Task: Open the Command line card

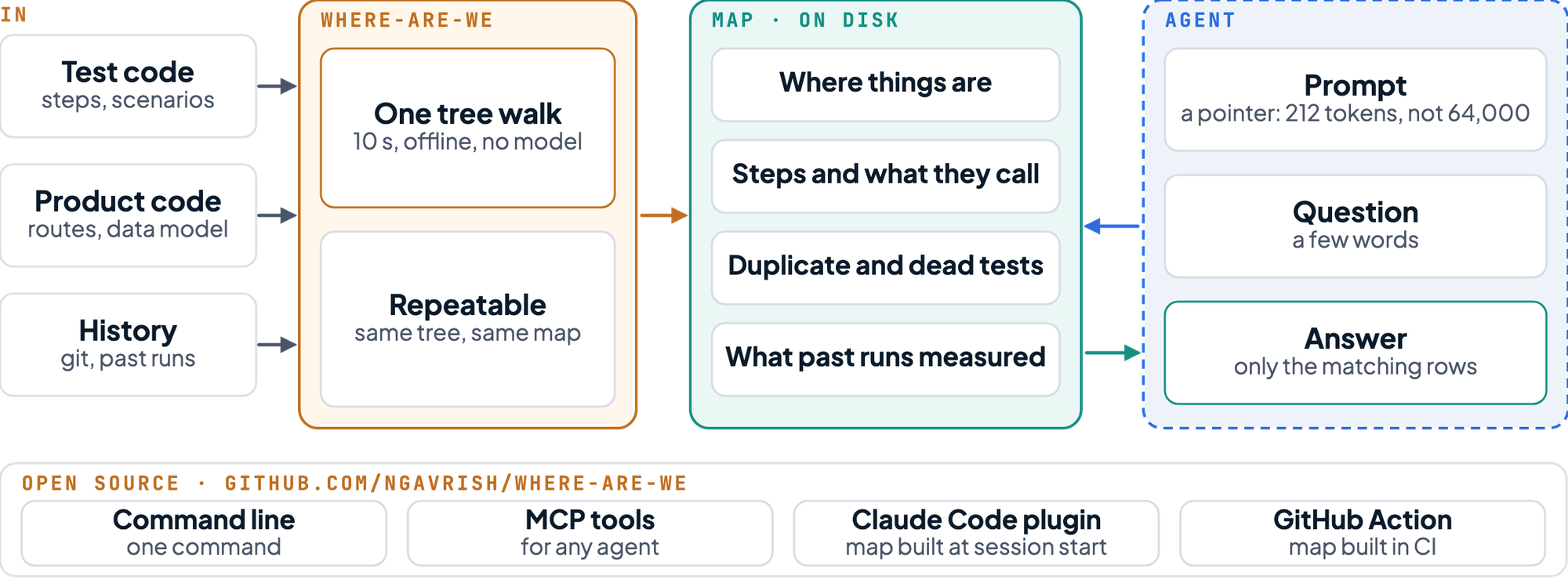Action: [x=204, y=533]
